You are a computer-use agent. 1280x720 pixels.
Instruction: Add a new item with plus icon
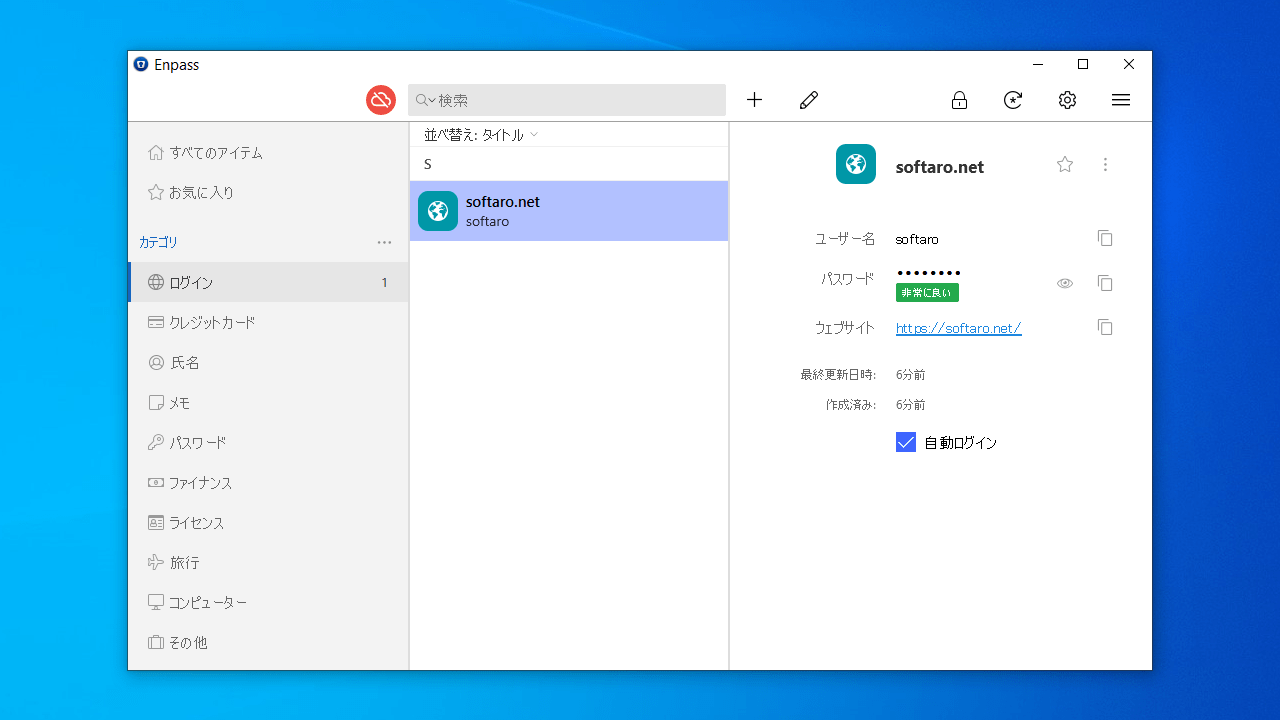(755, 100)
